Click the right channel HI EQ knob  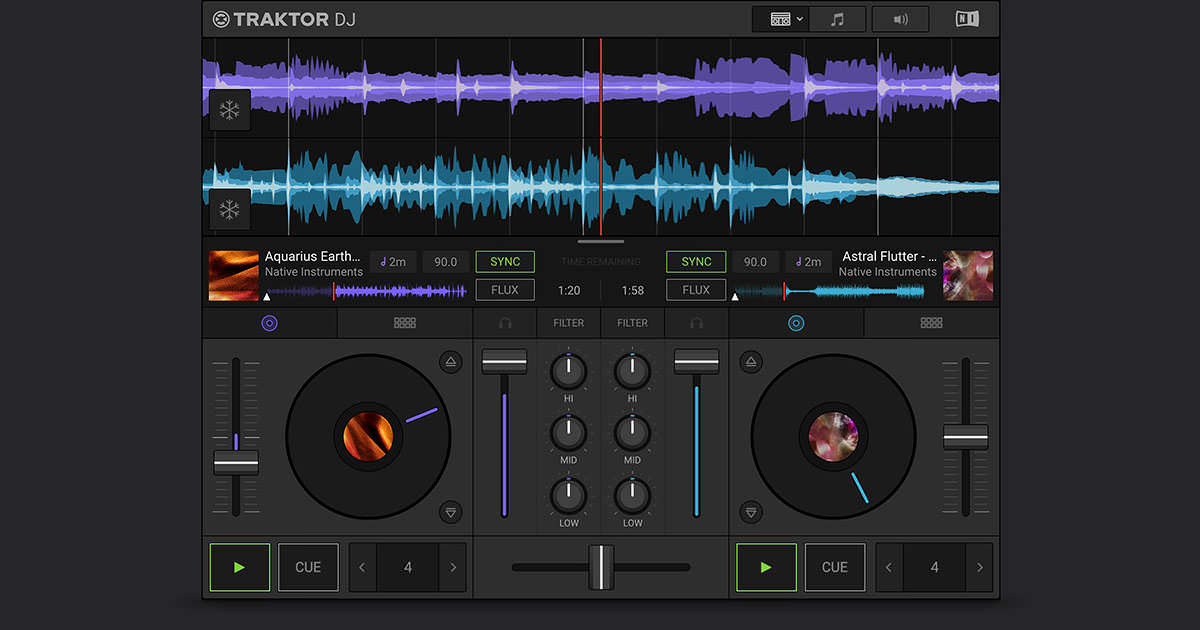pyautogui.click(x=632, y=372)
